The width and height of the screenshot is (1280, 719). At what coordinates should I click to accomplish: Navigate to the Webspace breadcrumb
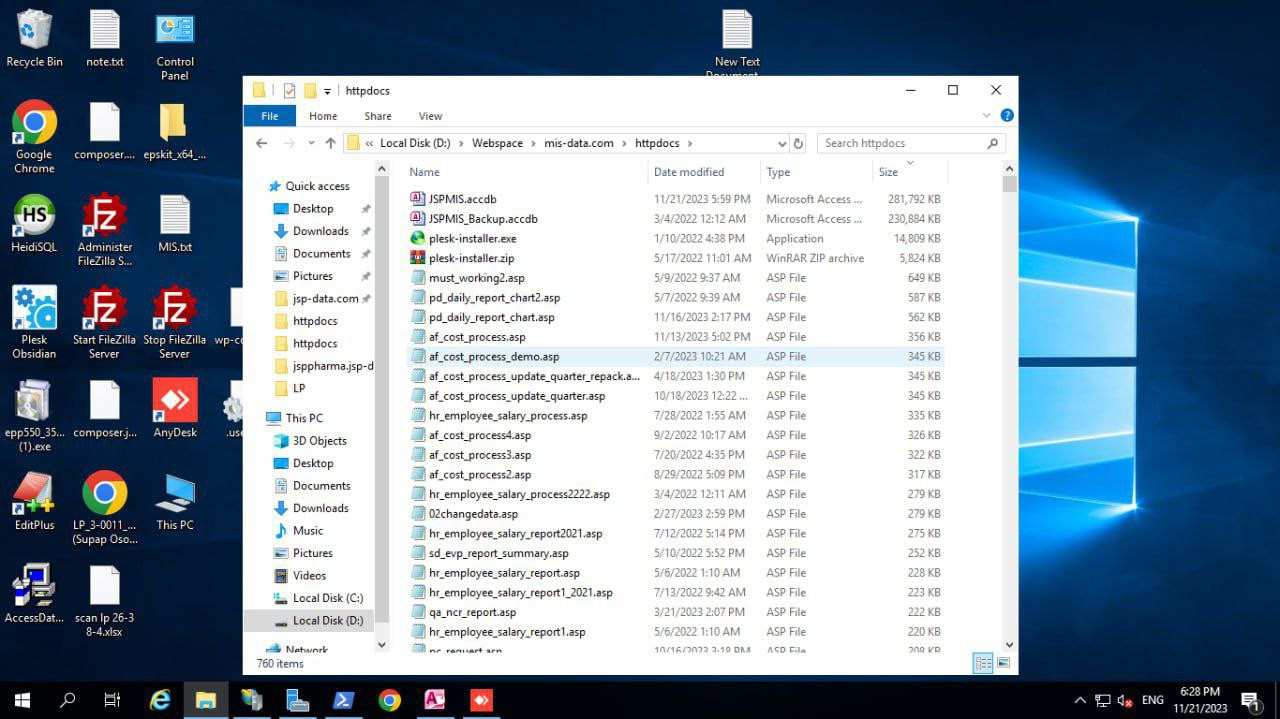tap(497, 143)
